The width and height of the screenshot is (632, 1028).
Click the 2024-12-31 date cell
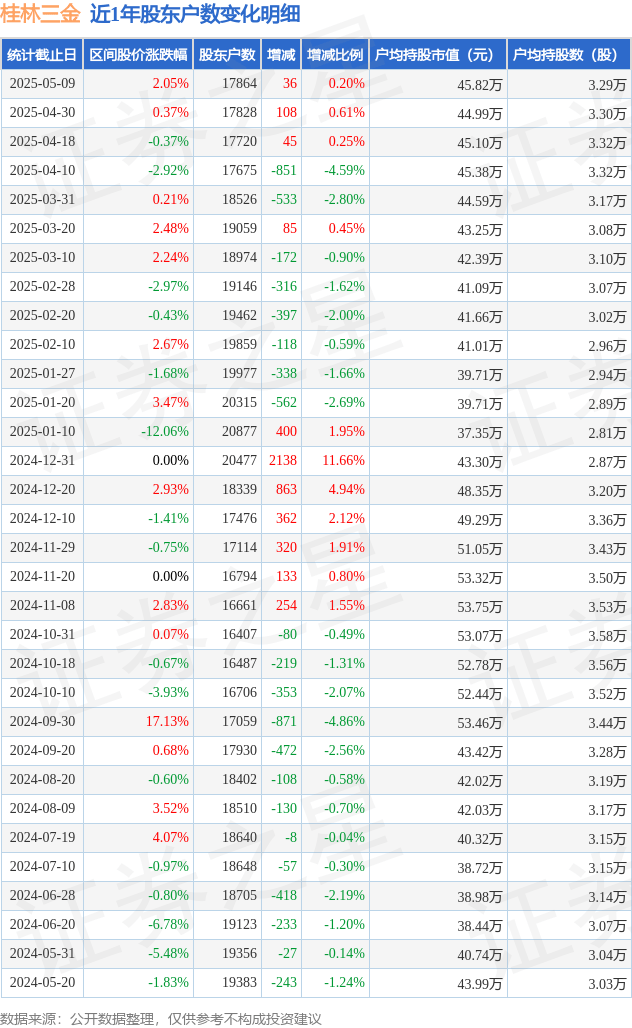pyautogui.click(x=42, y=461)
